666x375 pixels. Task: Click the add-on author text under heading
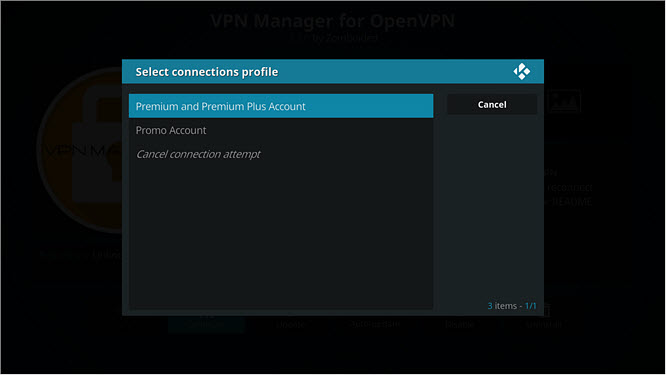[335, 37]
